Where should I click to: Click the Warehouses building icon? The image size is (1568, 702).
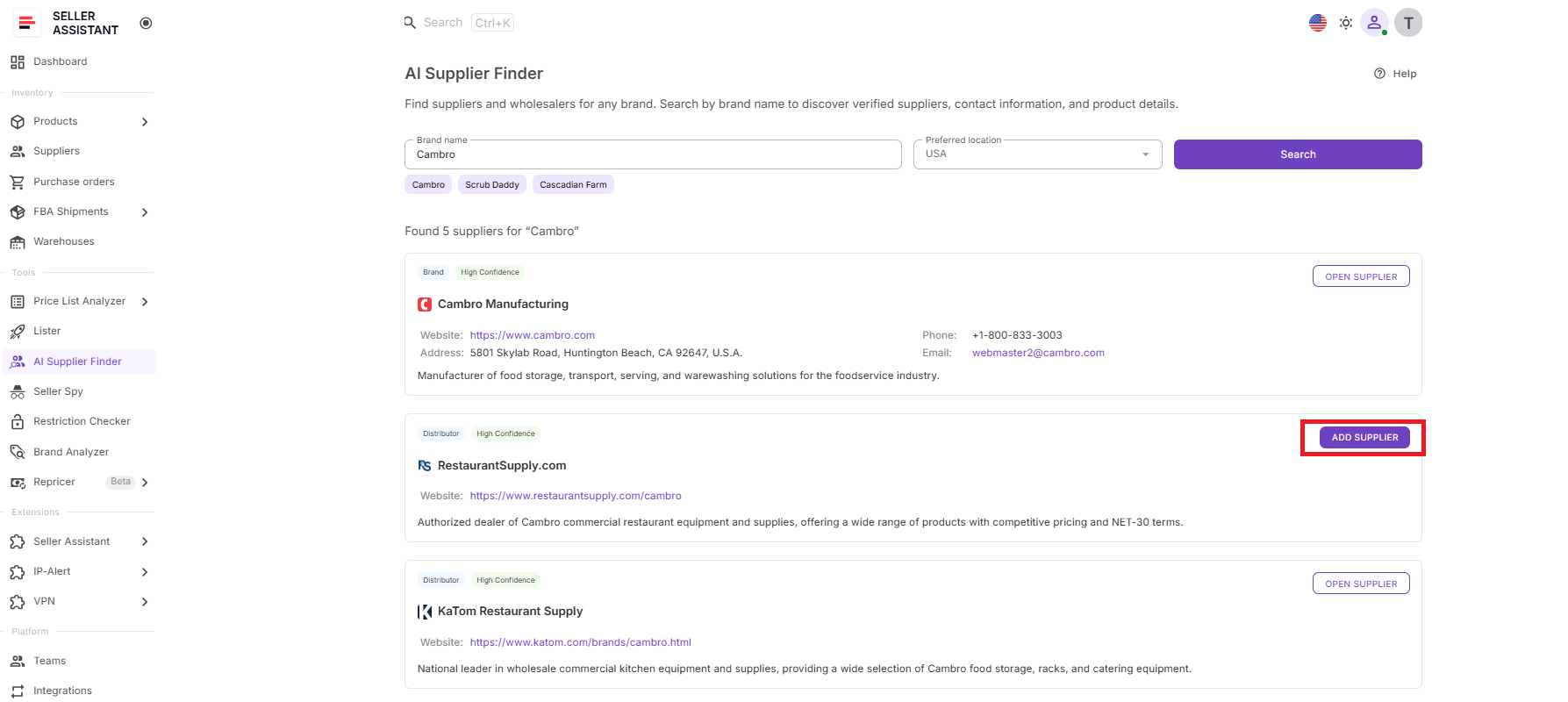pyautogui.click(x=18, y=242)
